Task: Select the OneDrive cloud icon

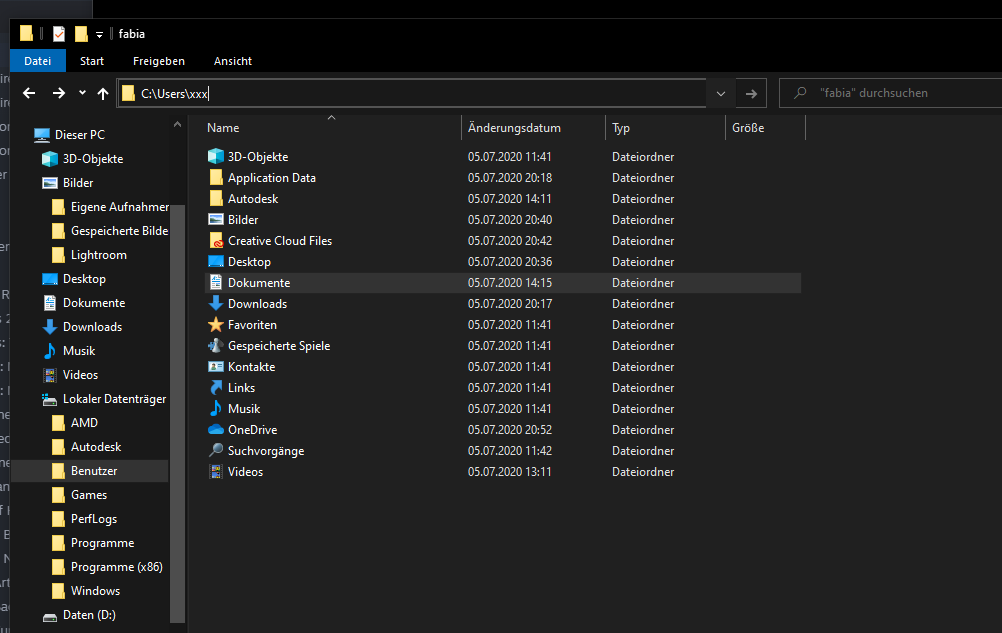Action: (216, 429)
